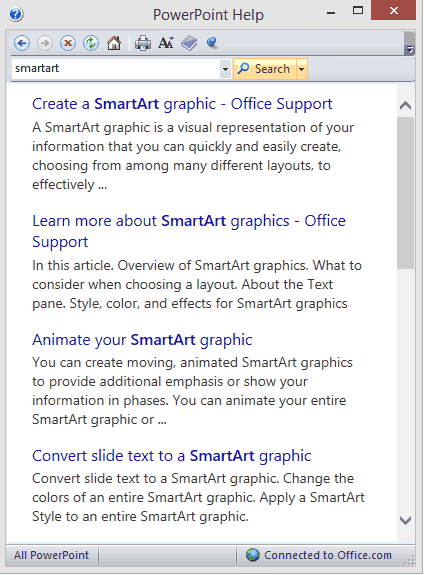Open Convert slide text to SmartArt link
The width and height of the screenshot is (425, 575).
pyautogui.click(x=172, y=456)
